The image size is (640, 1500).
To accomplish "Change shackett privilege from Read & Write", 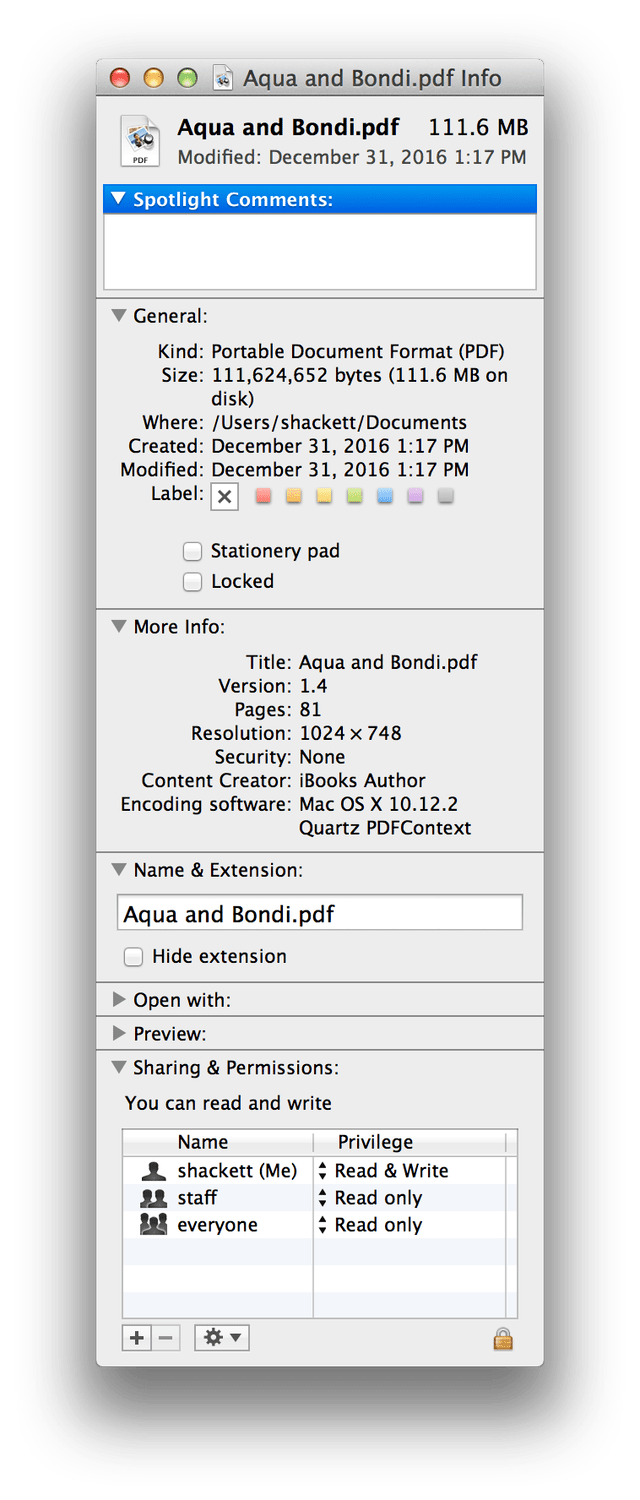I will (382, 1171).
